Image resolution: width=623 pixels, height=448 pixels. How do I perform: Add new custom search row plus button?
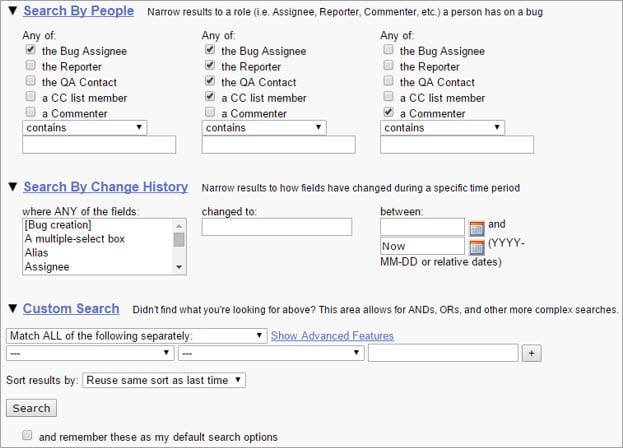point(532,353)
